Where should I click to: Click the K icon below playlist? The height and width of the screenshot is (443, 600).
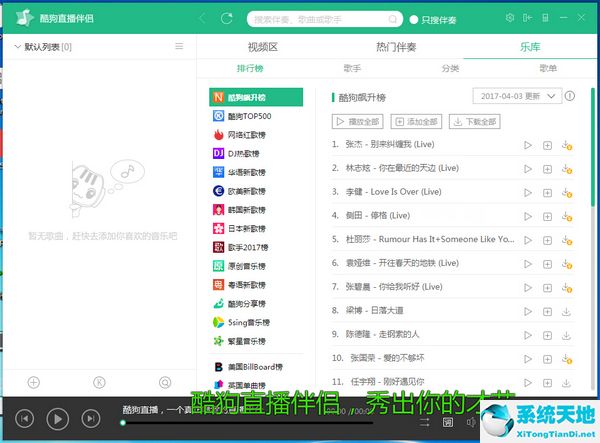click(99, 382)
